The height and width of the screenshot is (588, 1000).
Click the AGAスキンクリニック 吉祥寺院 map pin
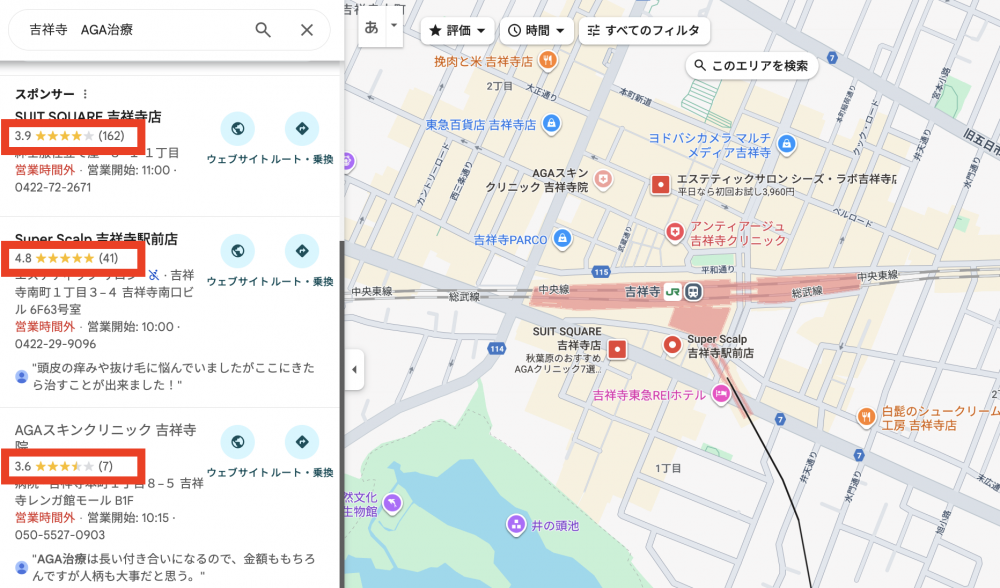tap(603, 180)
